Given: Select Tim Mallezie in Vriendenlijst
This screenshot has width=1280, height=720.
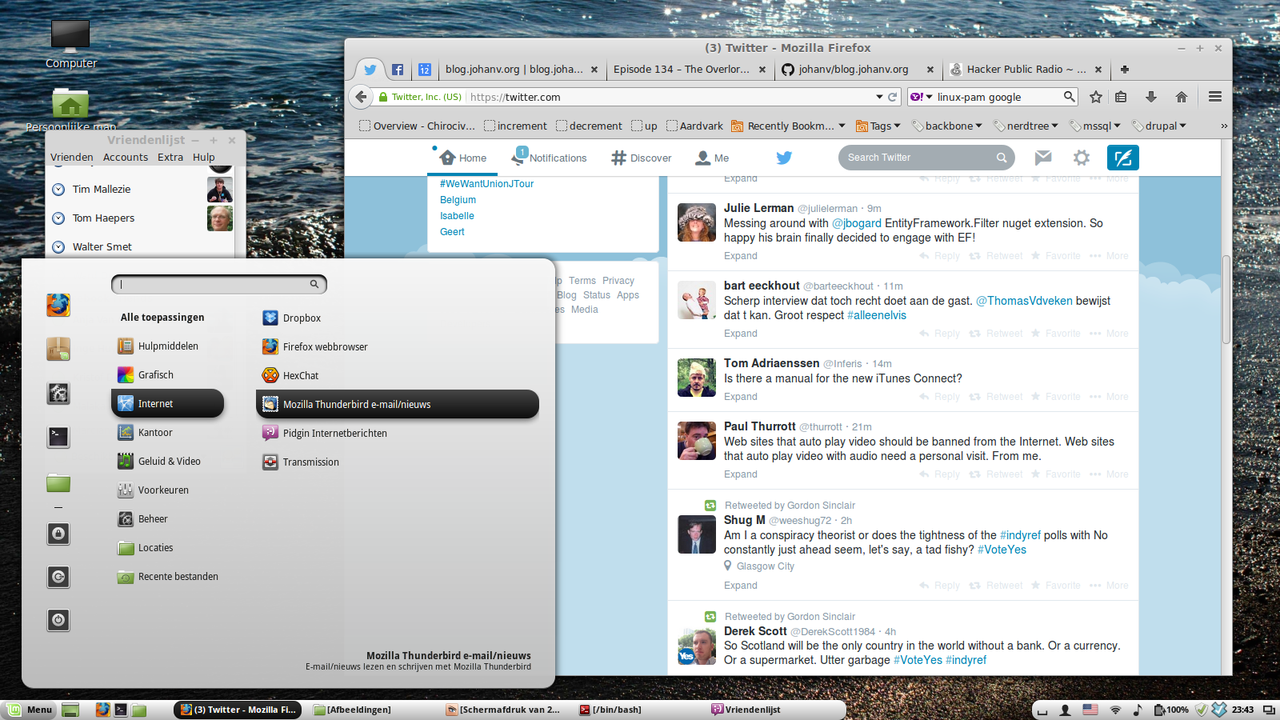Looking at the screenshot, I should coord(141,189).
